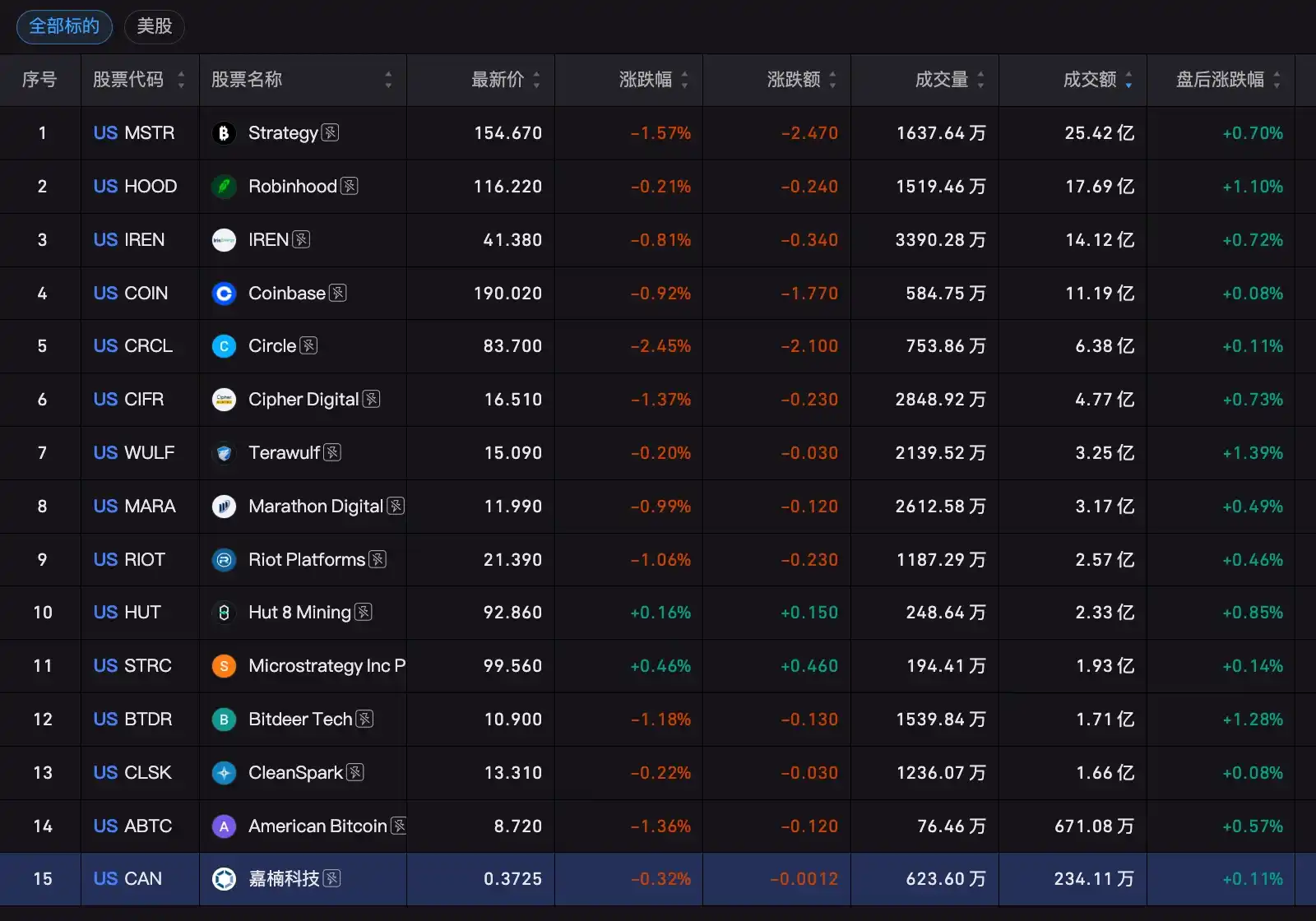Click the badge icon after Strategy name
This screenshot has height=921, width=1316.
pos(331,132)
